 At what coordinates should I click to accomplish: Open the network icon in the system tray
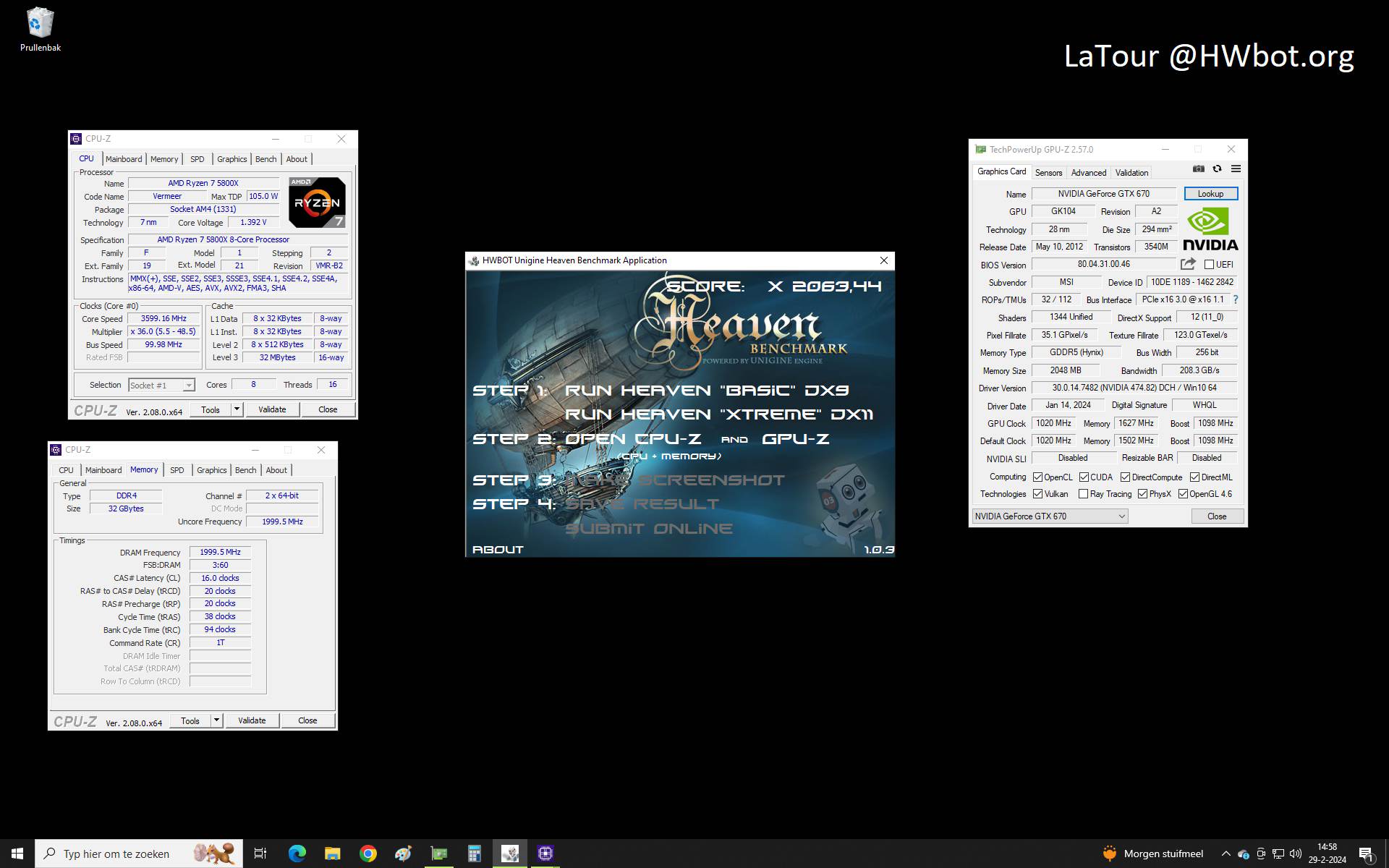1278,854
